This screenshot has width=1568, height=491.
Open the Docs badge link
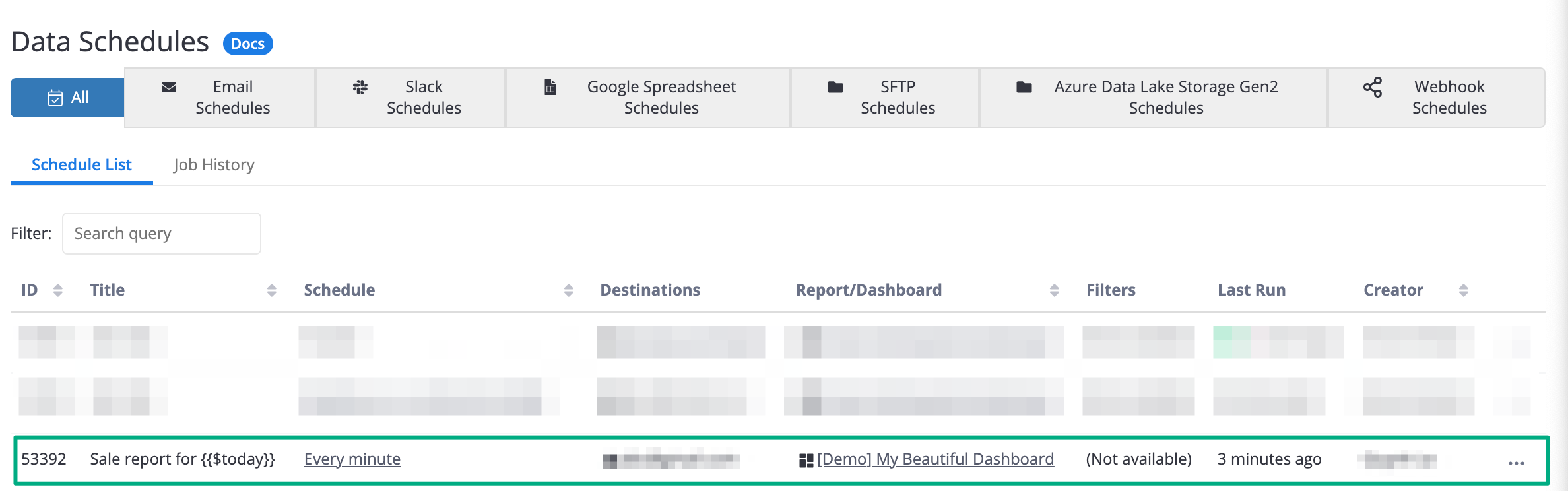[x=248, y=44]
